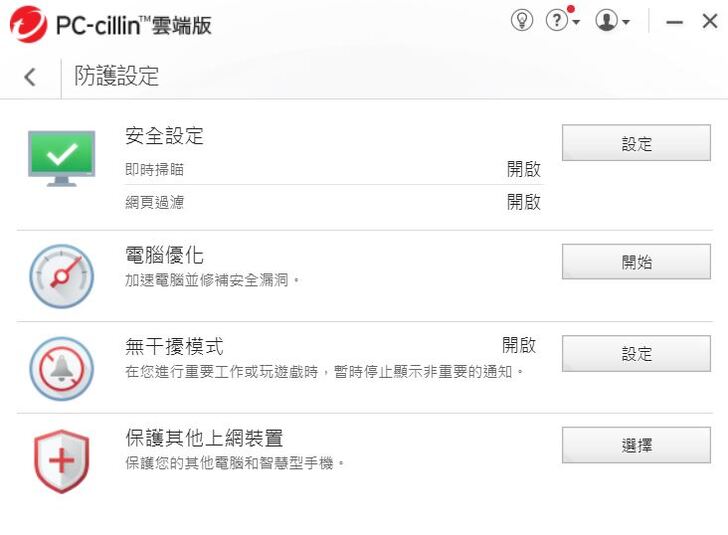
Task: Select the 電腦優化 heading
Action: [164, 256]
